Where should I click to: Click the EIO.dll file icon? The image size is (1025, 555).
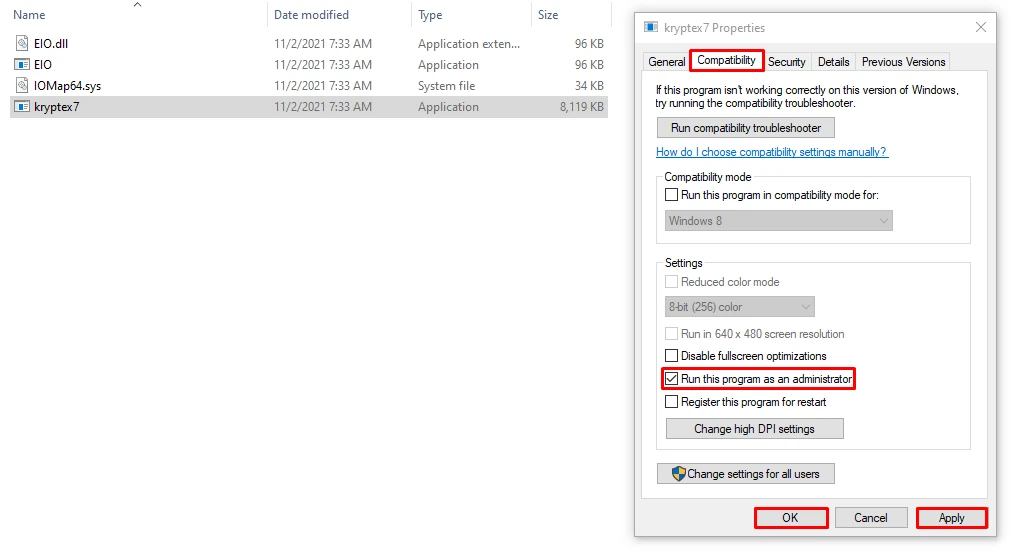[23, 44]
